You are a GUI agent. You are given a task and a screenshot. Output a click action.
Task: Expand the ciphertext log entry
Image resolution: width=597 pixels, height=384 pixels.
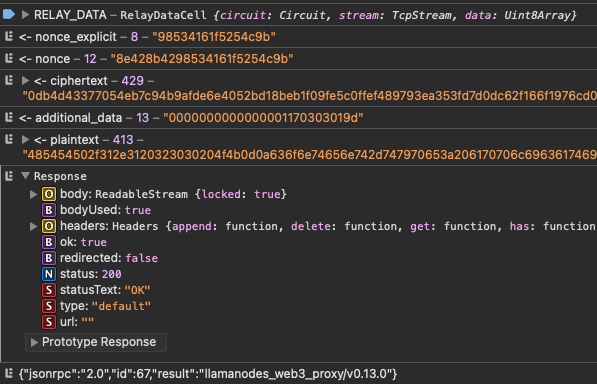click(x=26, y=81)
